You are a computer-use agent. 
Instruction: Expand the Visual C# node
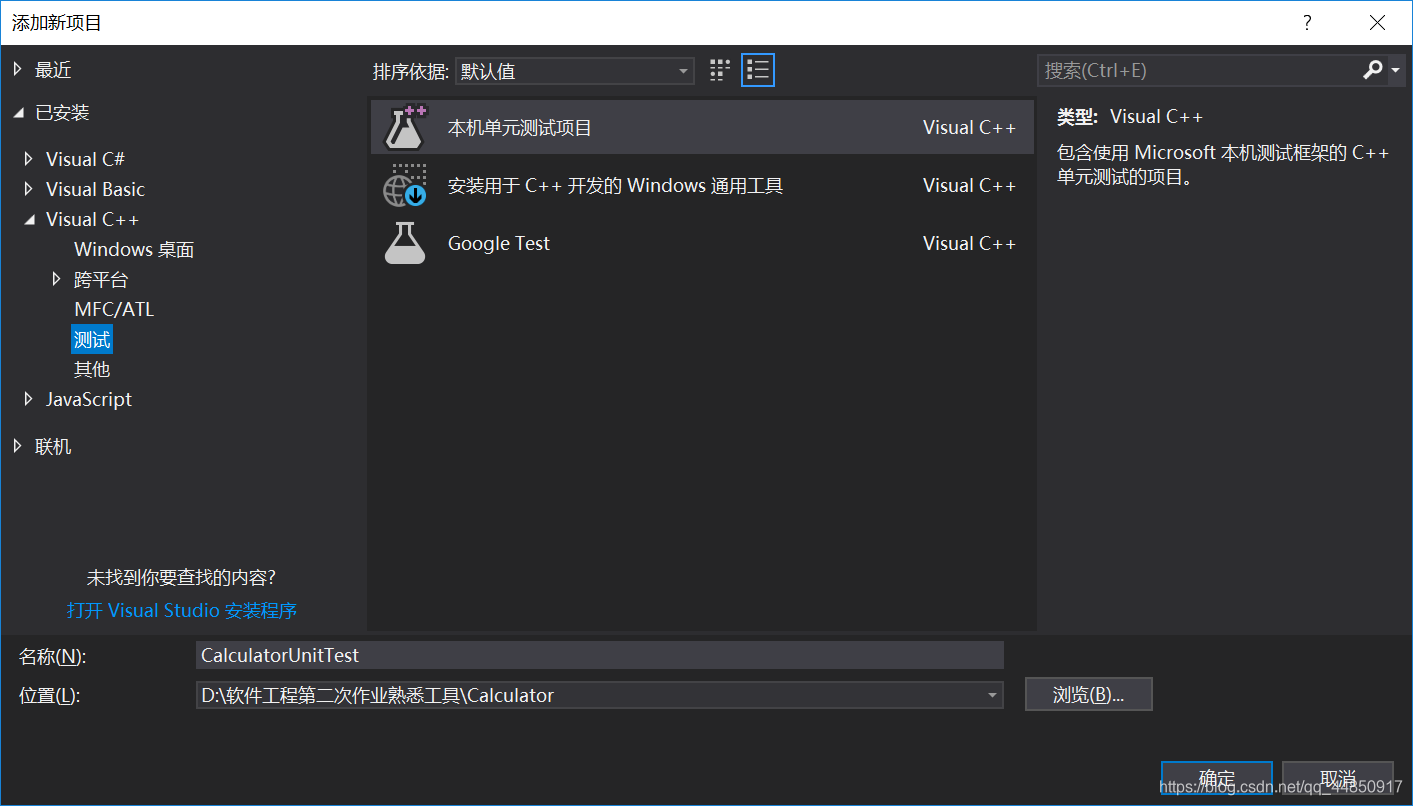point(28,159)
